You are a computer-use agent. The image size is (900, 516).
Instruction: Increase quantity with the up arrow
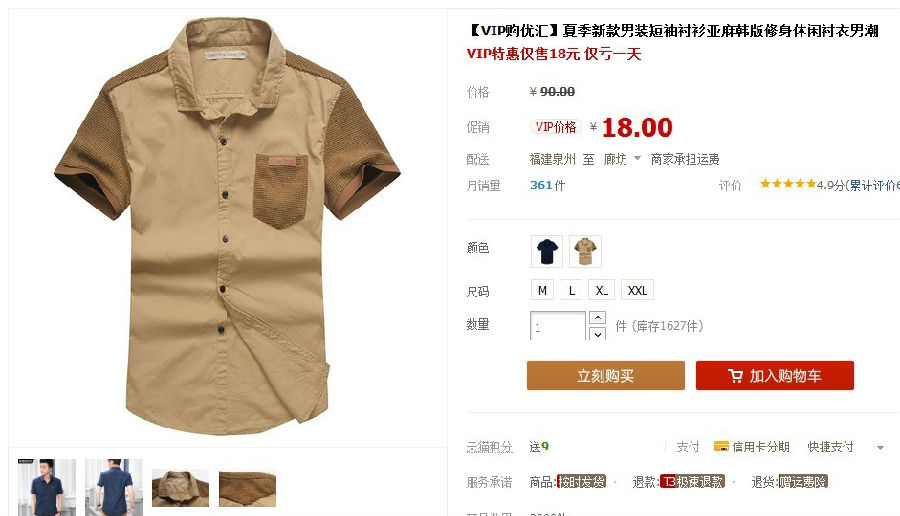pyautogui.click(x=598, y=317)
